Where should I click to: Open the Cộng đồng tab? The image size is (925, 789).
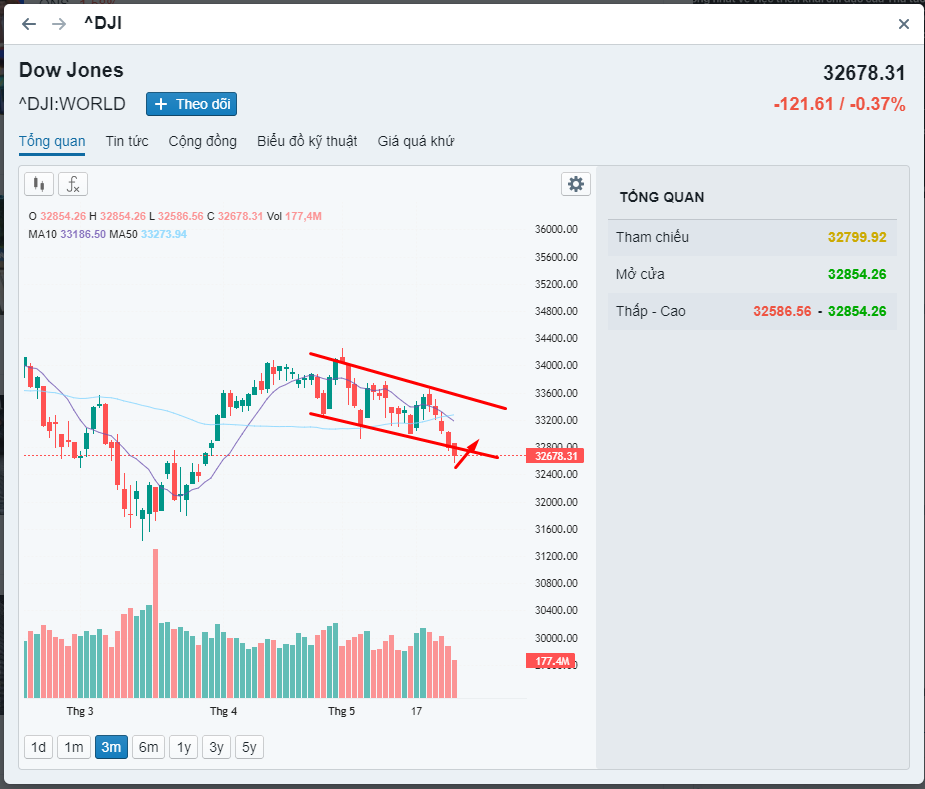(x=202, y=141)
